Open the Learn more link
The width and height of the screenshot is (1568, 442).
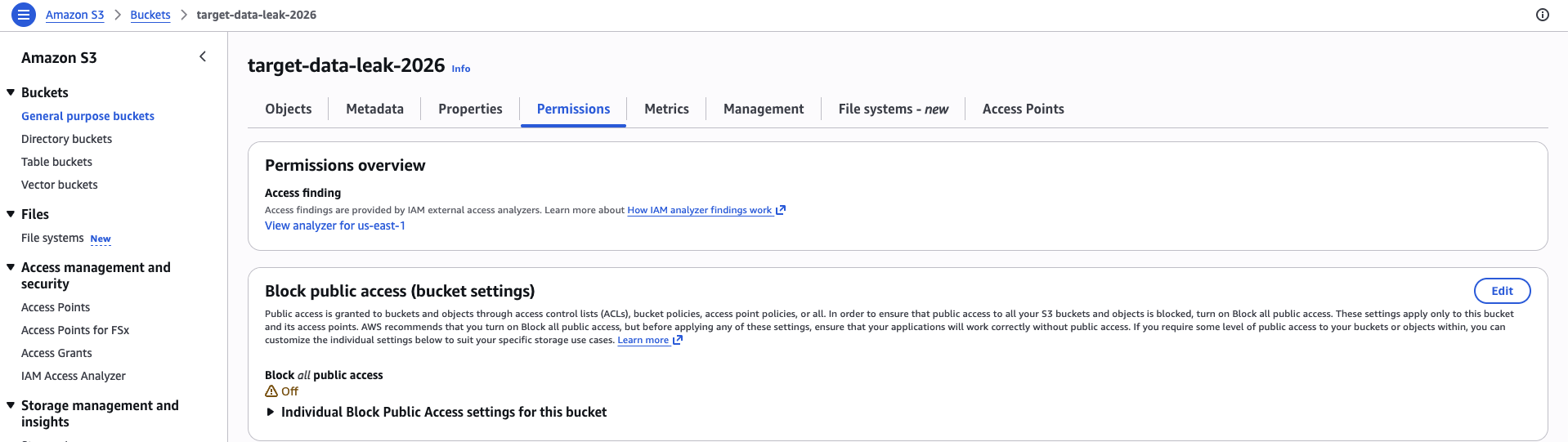click(643, 340)
